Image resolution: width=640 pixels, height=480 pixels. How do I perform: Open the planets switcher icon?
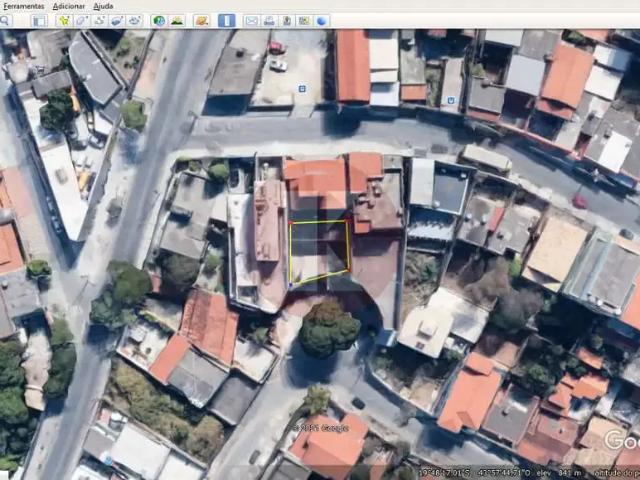[202, 21]
